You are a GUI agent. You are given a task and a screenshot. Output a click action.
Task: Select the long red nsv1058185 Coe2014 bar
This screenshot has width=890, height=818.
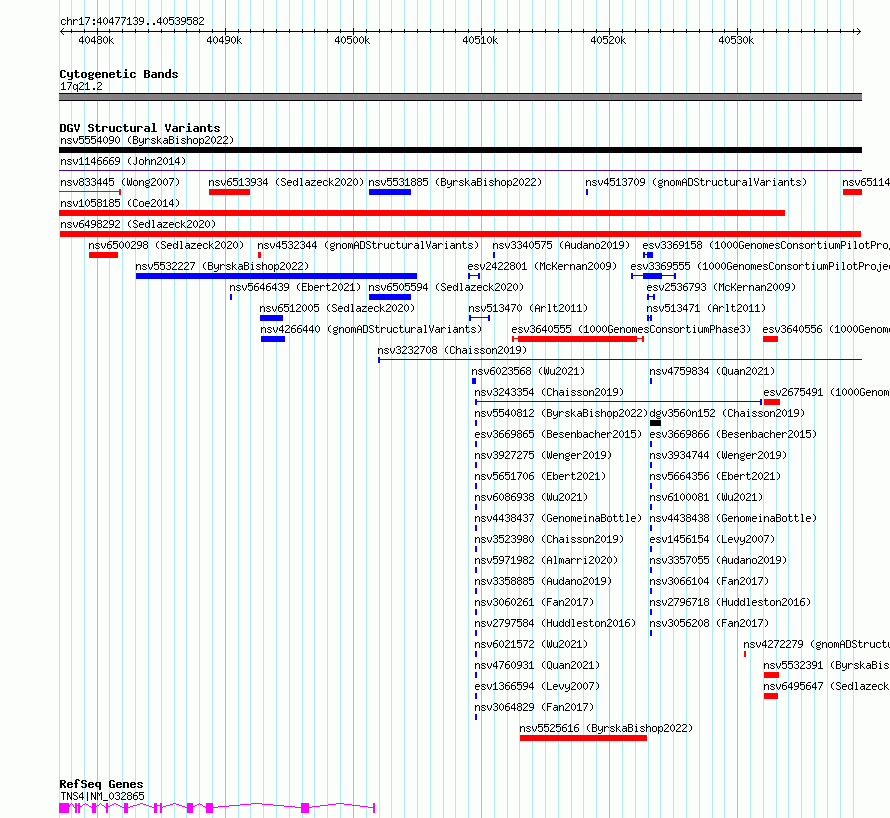(422, 213)
